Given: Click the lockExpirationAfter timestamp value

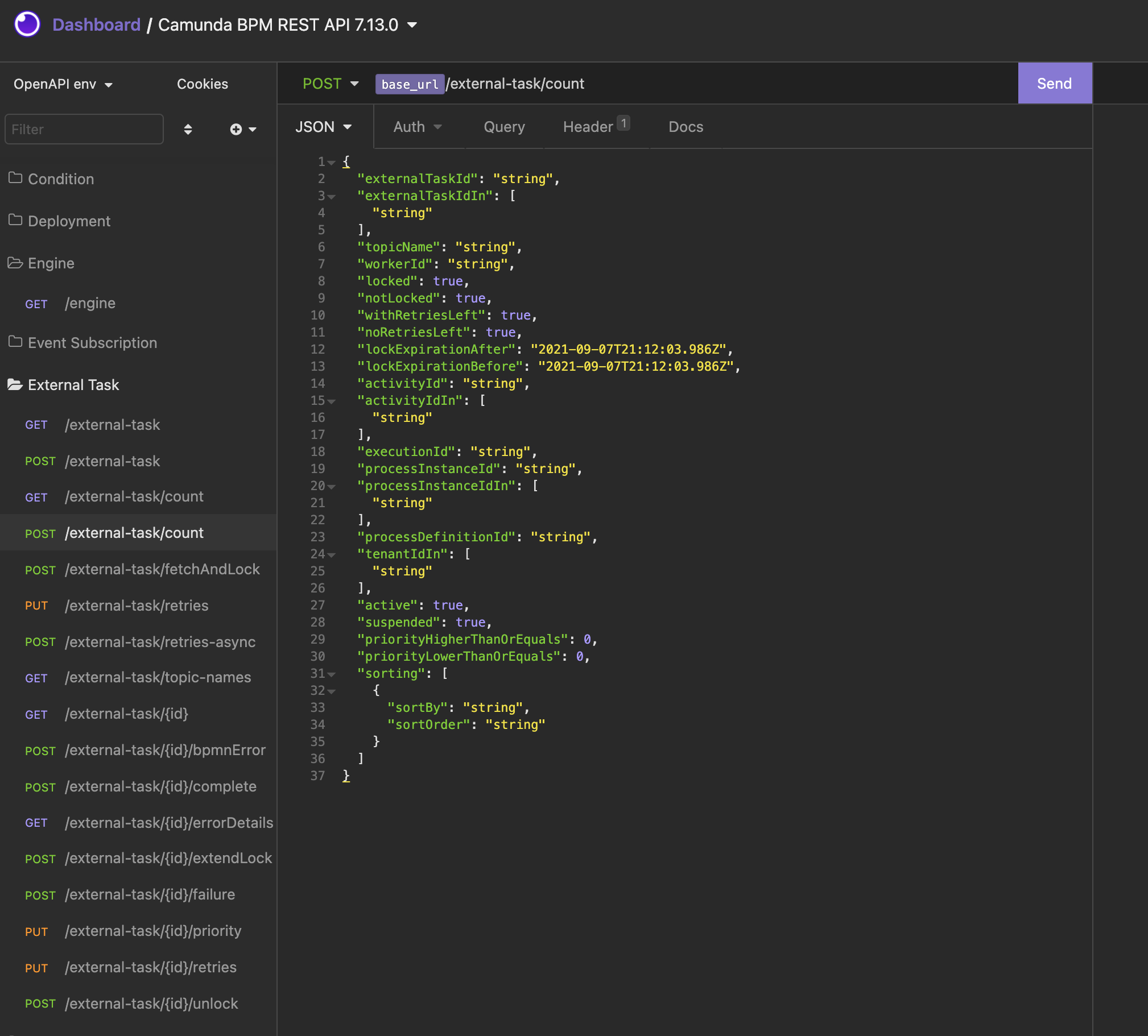Looking at the screenshot, I should pyautogui.click(x=629, y=350).
